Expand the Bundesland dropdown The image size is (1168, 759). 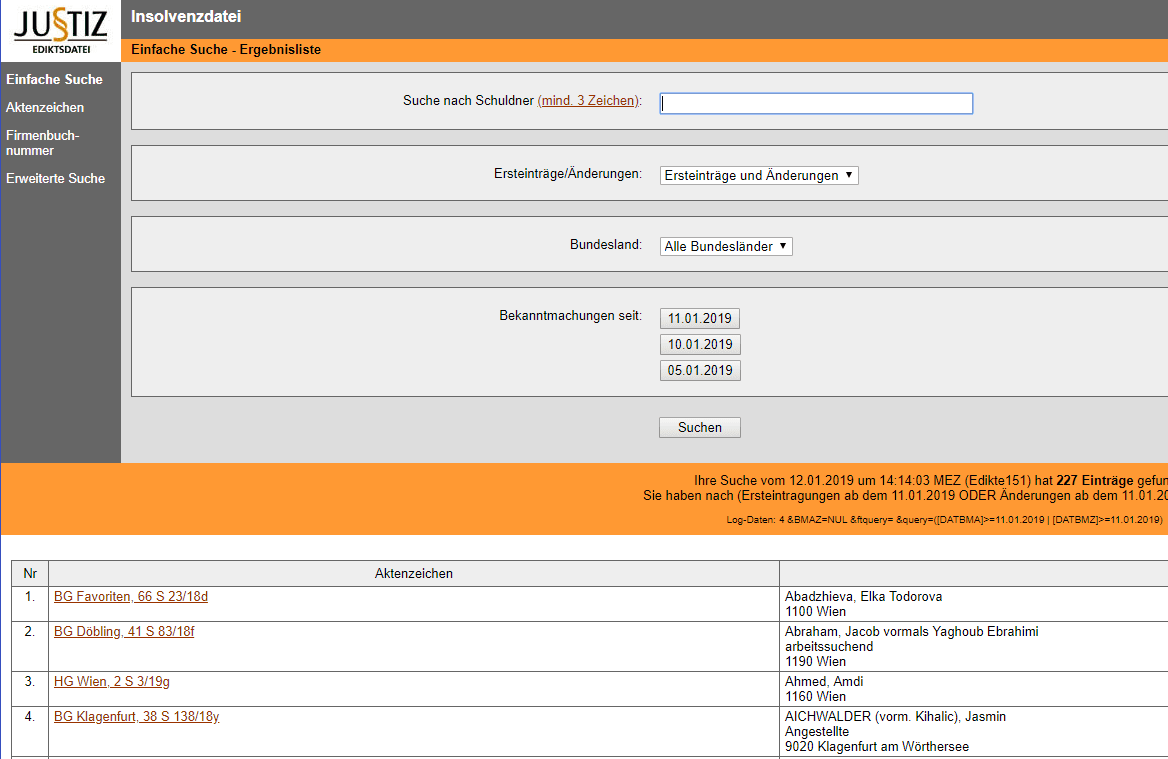[726, 246]
